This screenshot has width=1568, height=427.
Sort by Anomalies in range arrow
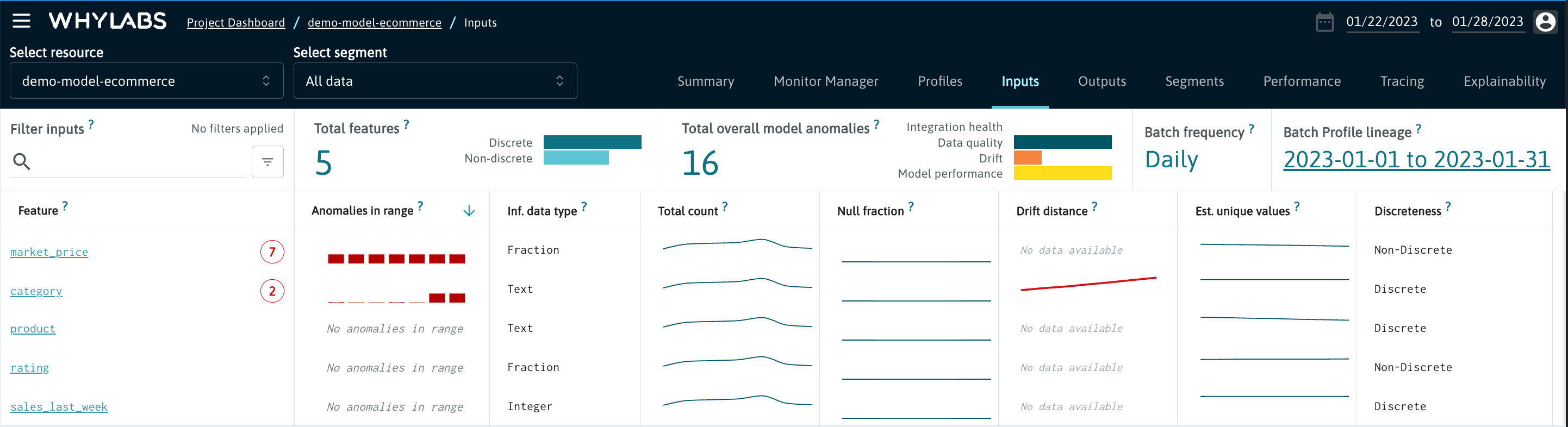[x=469, y=211]
